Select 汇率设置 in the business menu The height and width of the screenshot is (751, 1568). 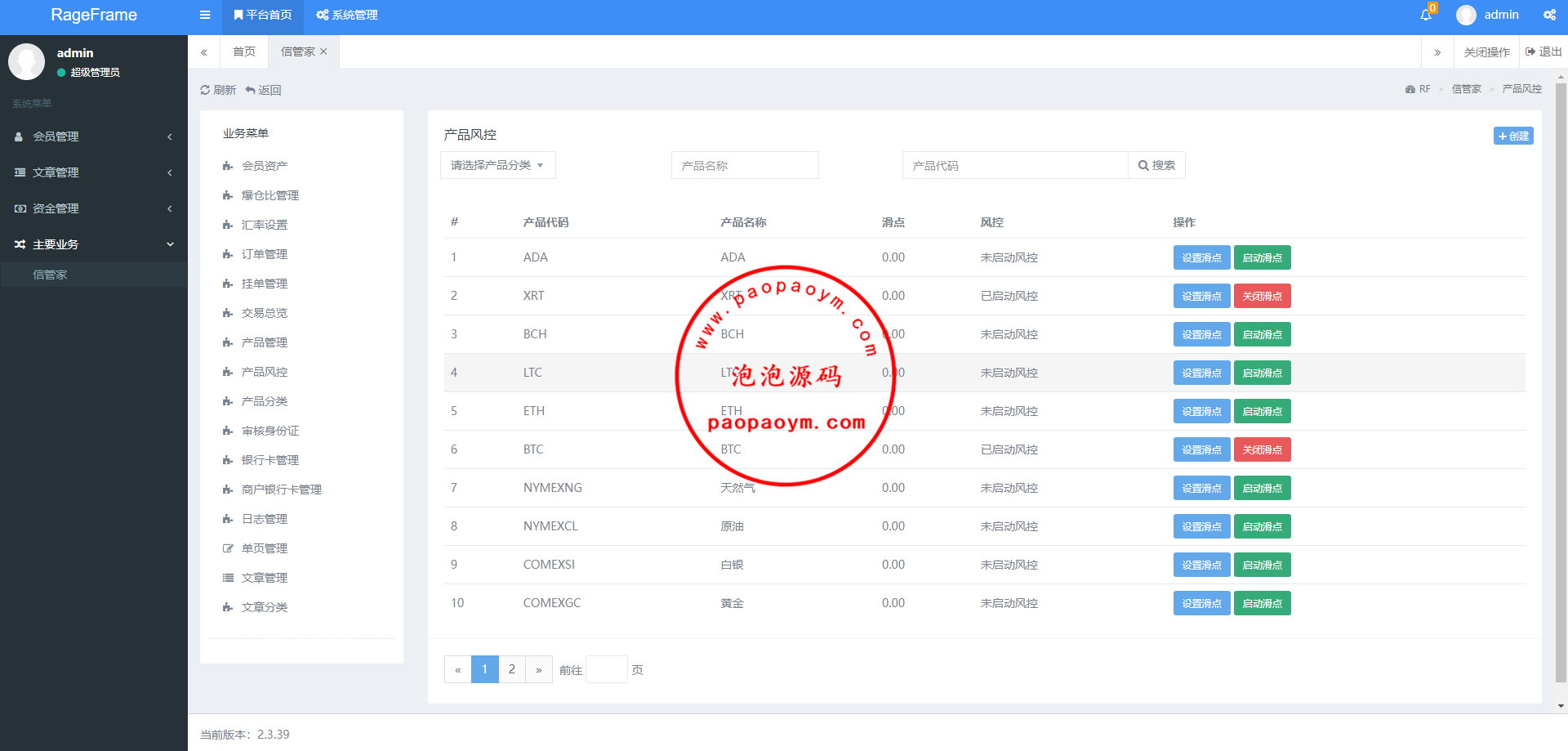(264, 225)
